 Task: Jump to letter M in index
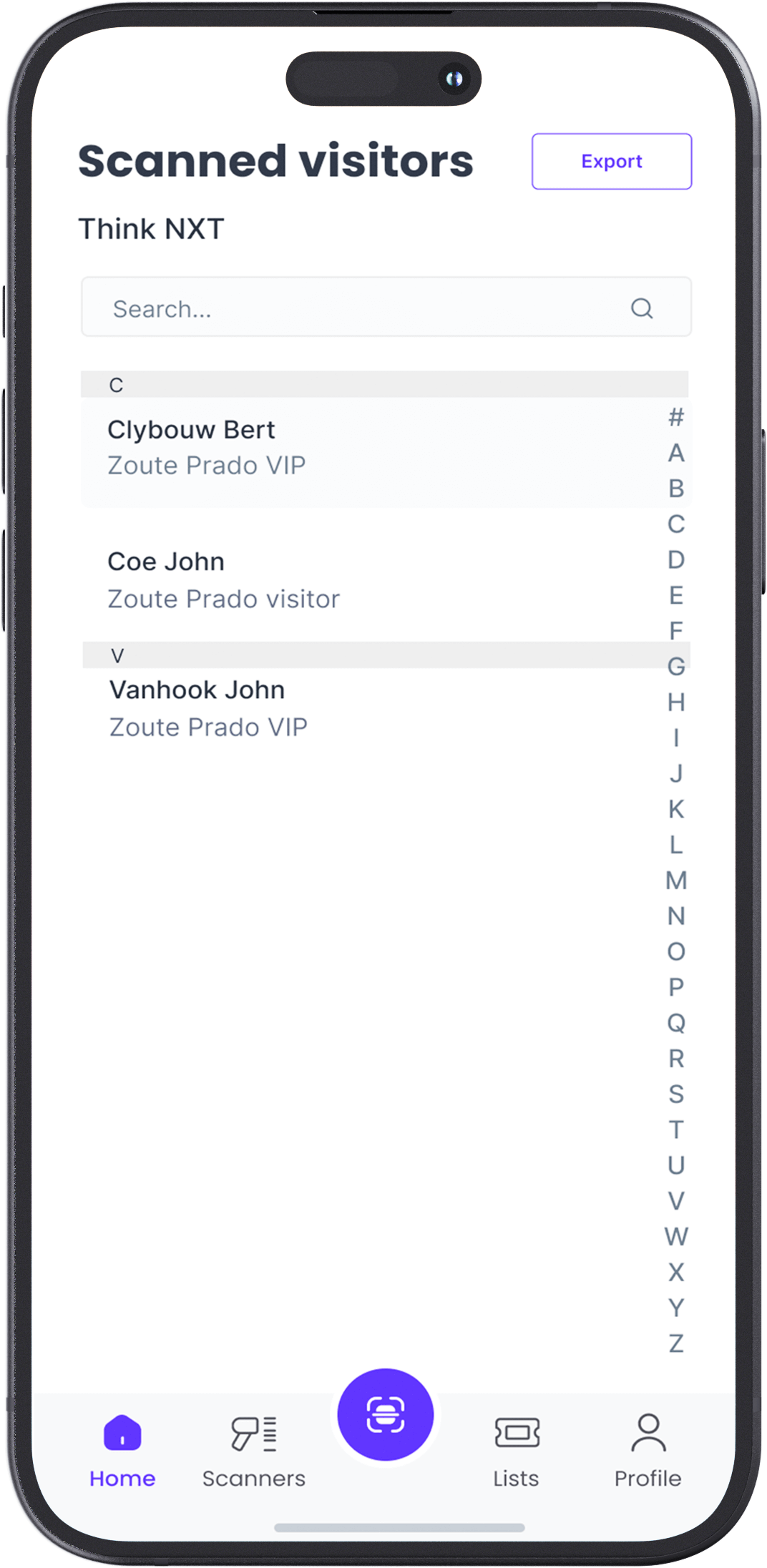click(676, 881)
